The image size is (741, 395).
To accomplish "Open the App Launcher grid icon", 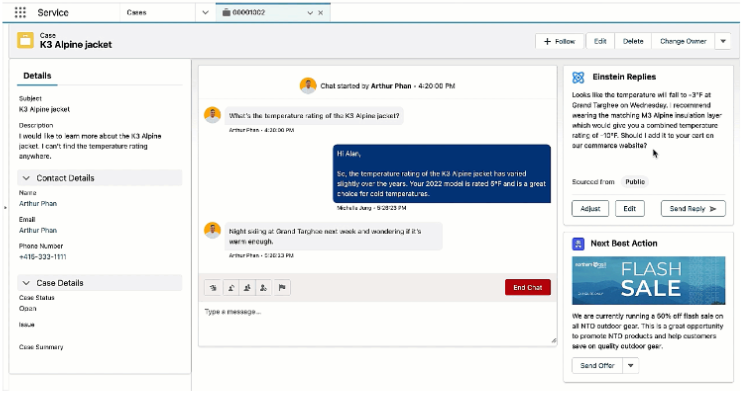I will [20, 12].
